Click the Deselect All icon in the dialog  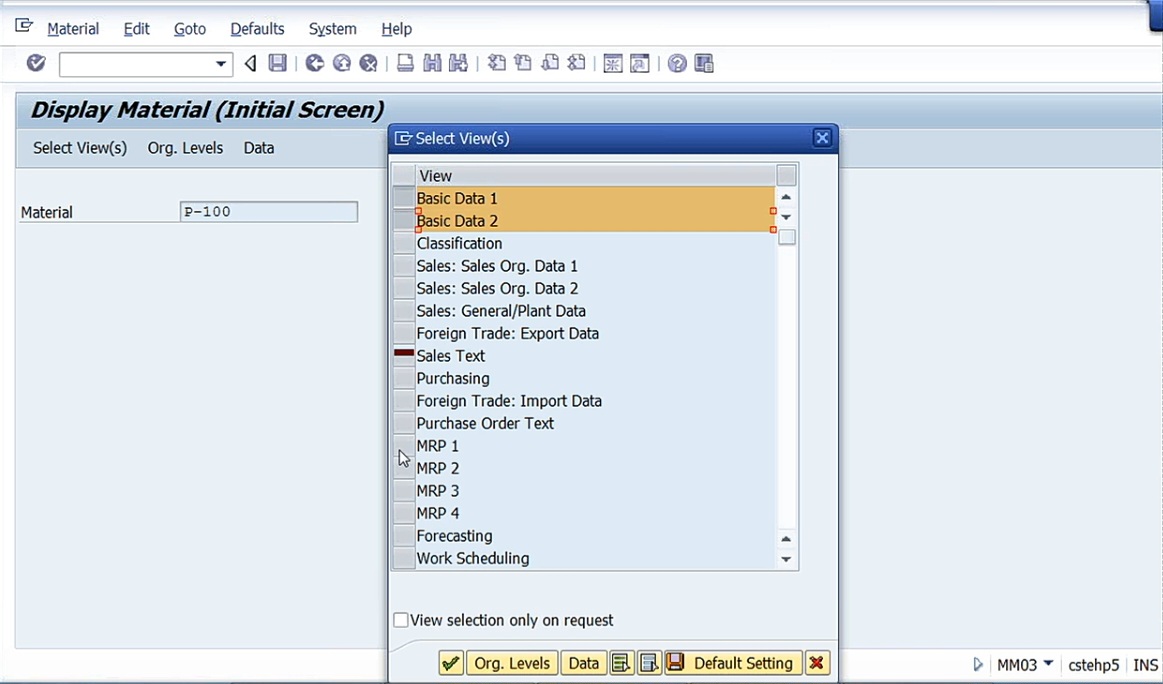click(649, 662)
